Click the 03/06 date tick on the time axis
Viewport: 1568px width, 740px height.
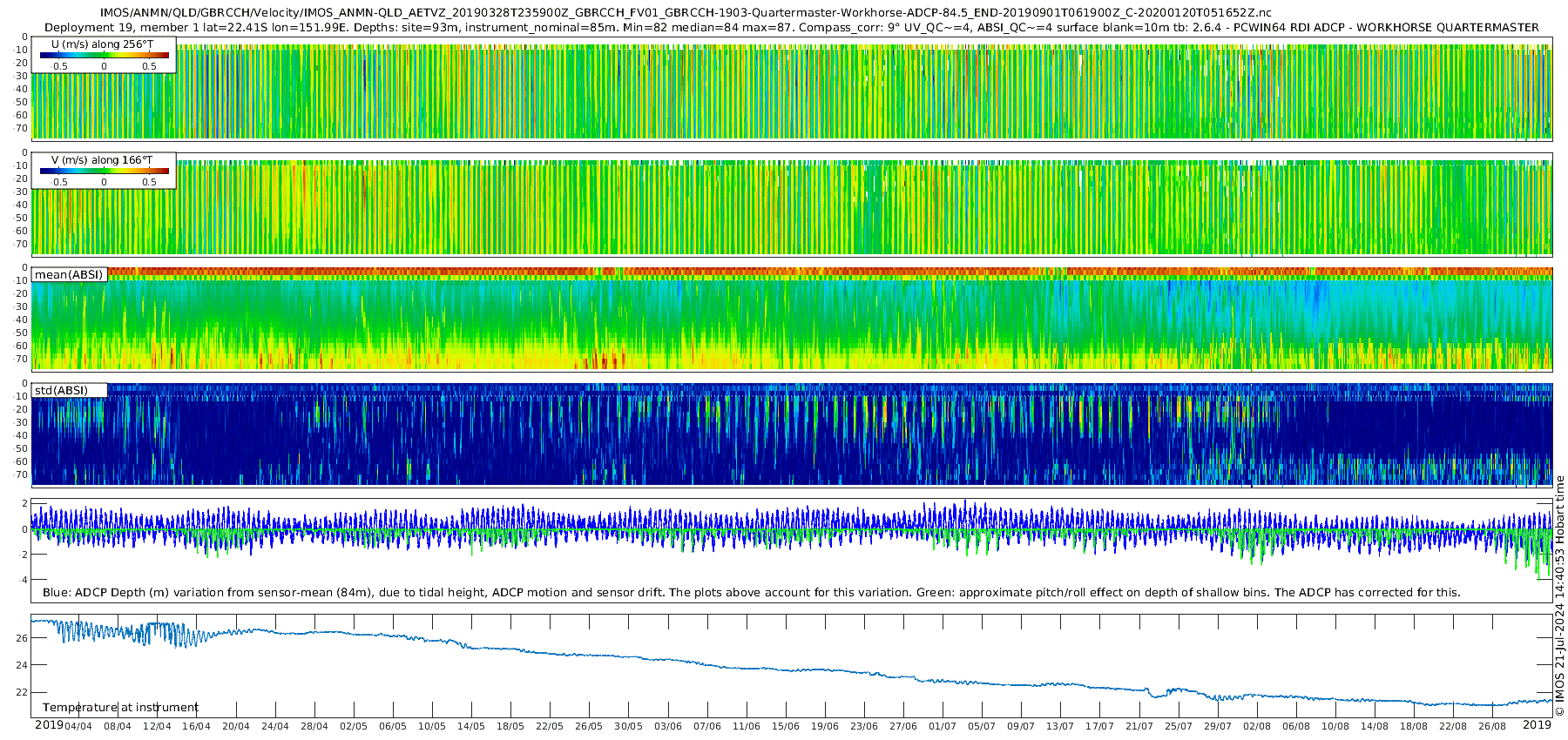pyautogui.click(x=668, y=726)
